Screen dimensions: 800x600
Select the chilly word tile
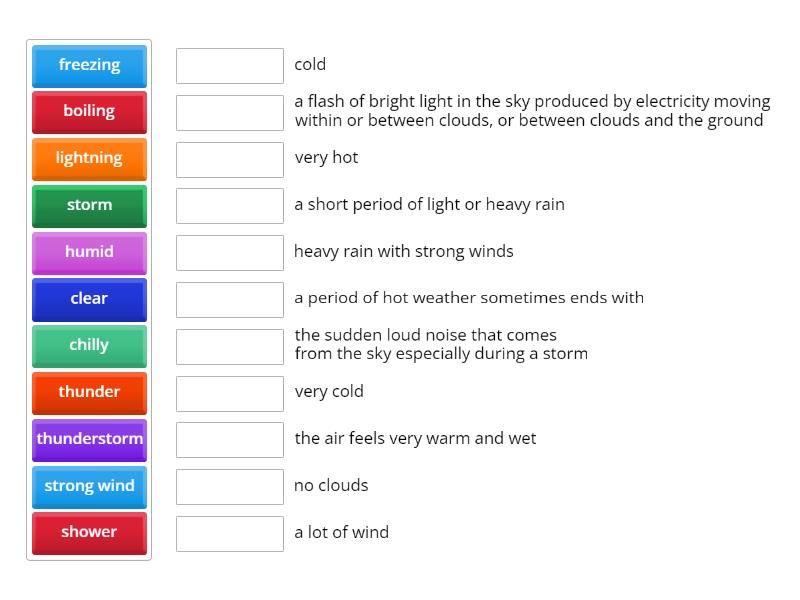(89, 345)
